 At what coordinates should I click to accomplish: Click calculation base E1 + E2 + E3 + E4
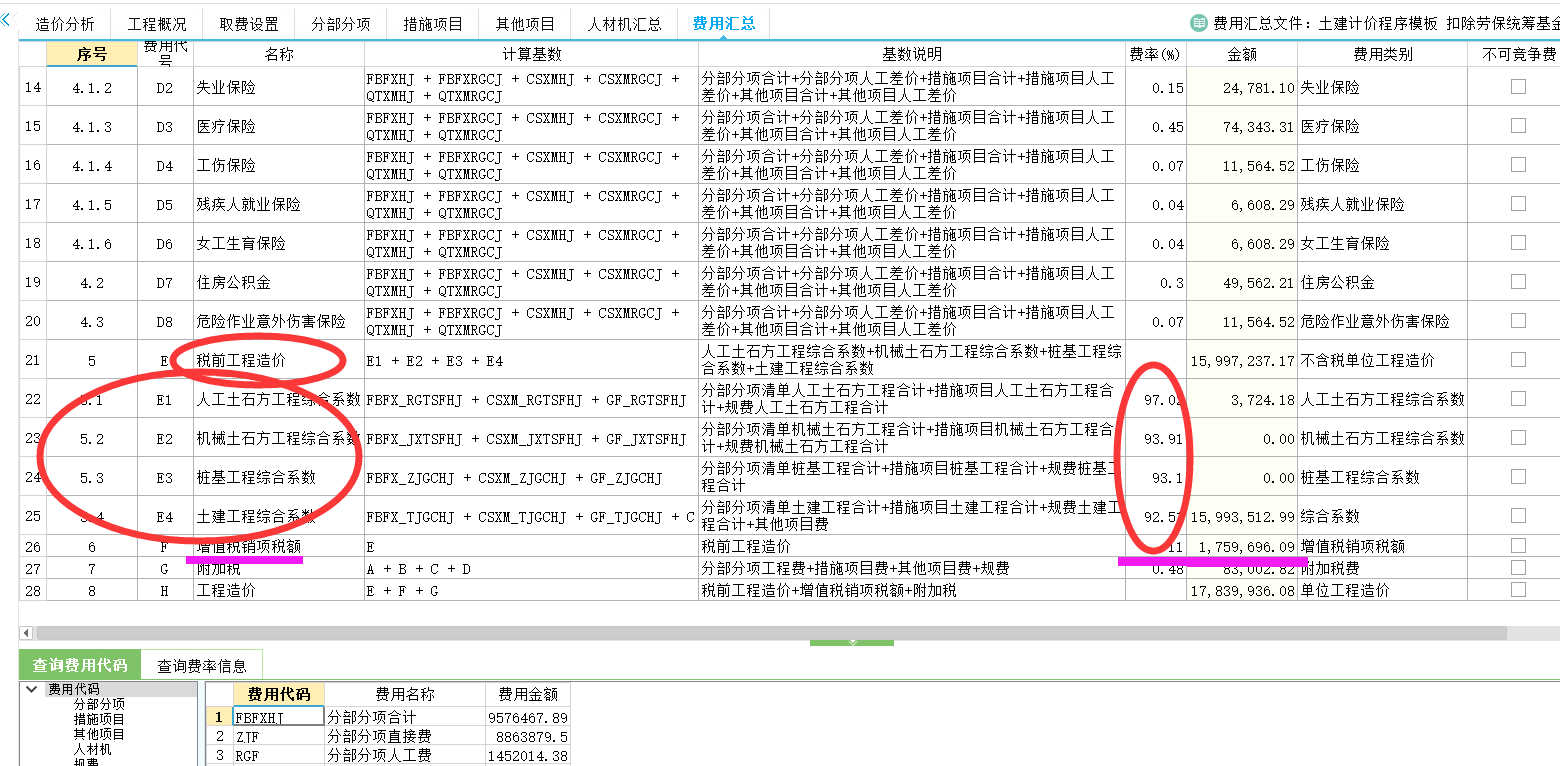[x=532, y=360]
